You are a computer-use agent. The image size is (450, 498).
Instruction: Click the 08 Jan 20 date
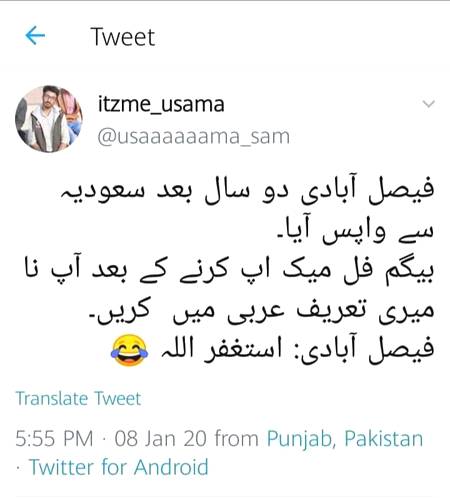click(x=159, y=438)
